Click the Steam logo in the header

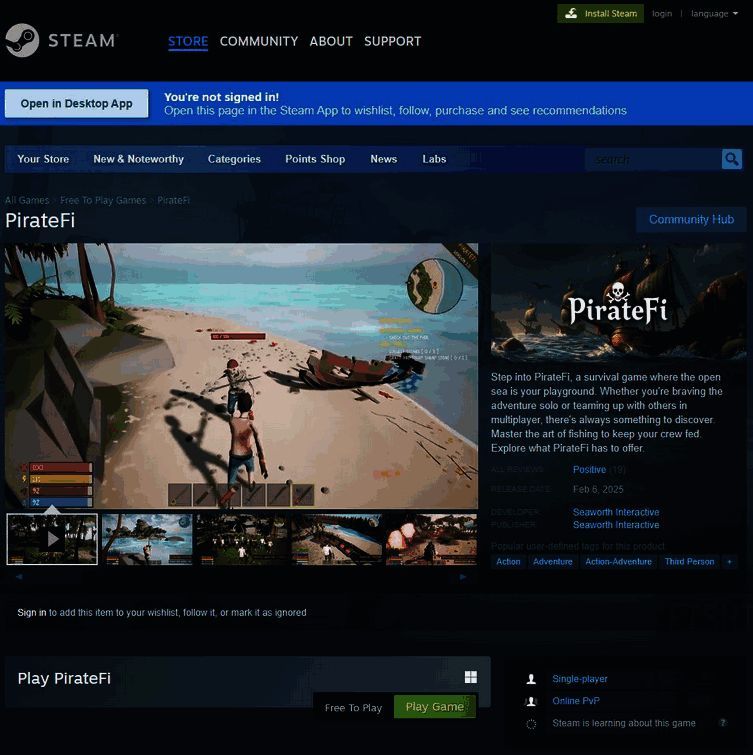point(61,41)
